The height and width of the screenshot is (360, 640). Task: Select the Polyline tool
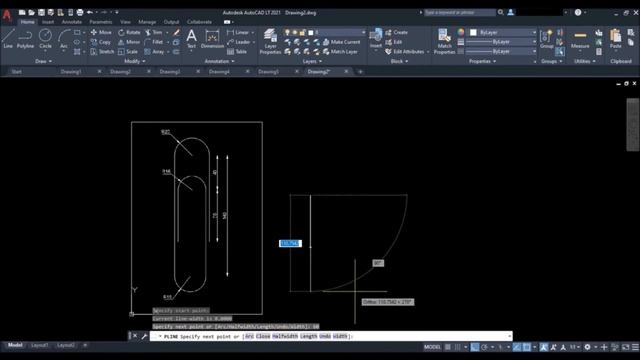coord(25,39)
